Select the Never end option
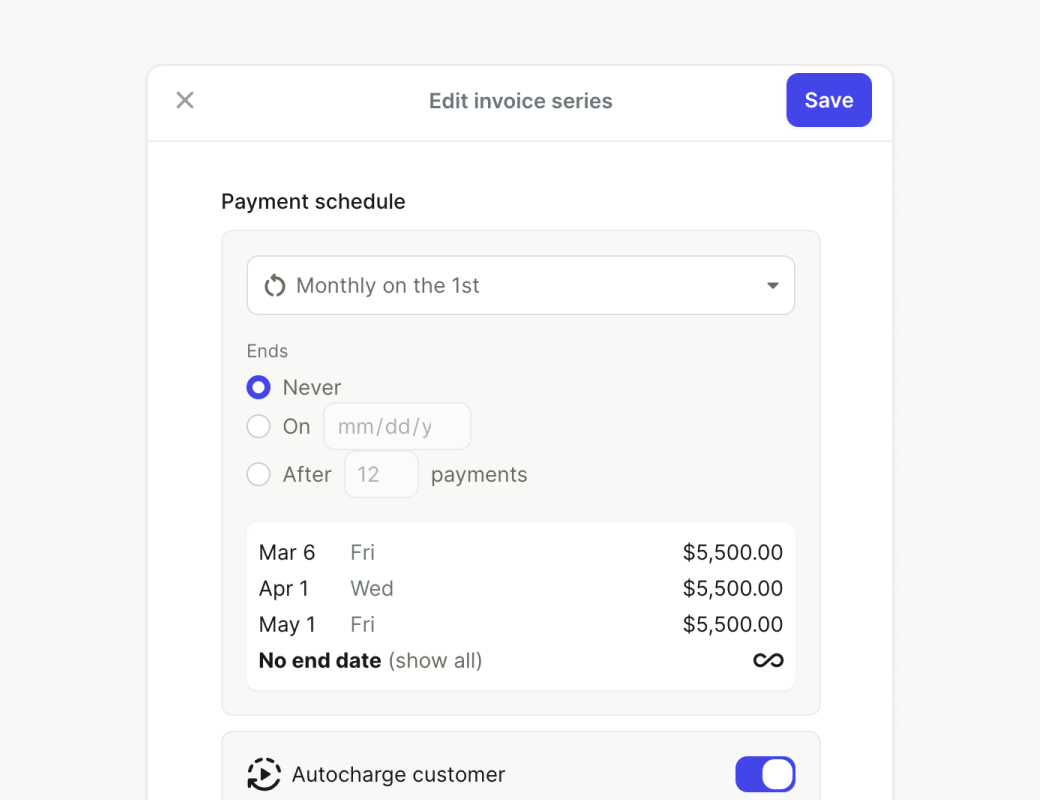The image size is (1040, 800). click(x=258, y=387)
